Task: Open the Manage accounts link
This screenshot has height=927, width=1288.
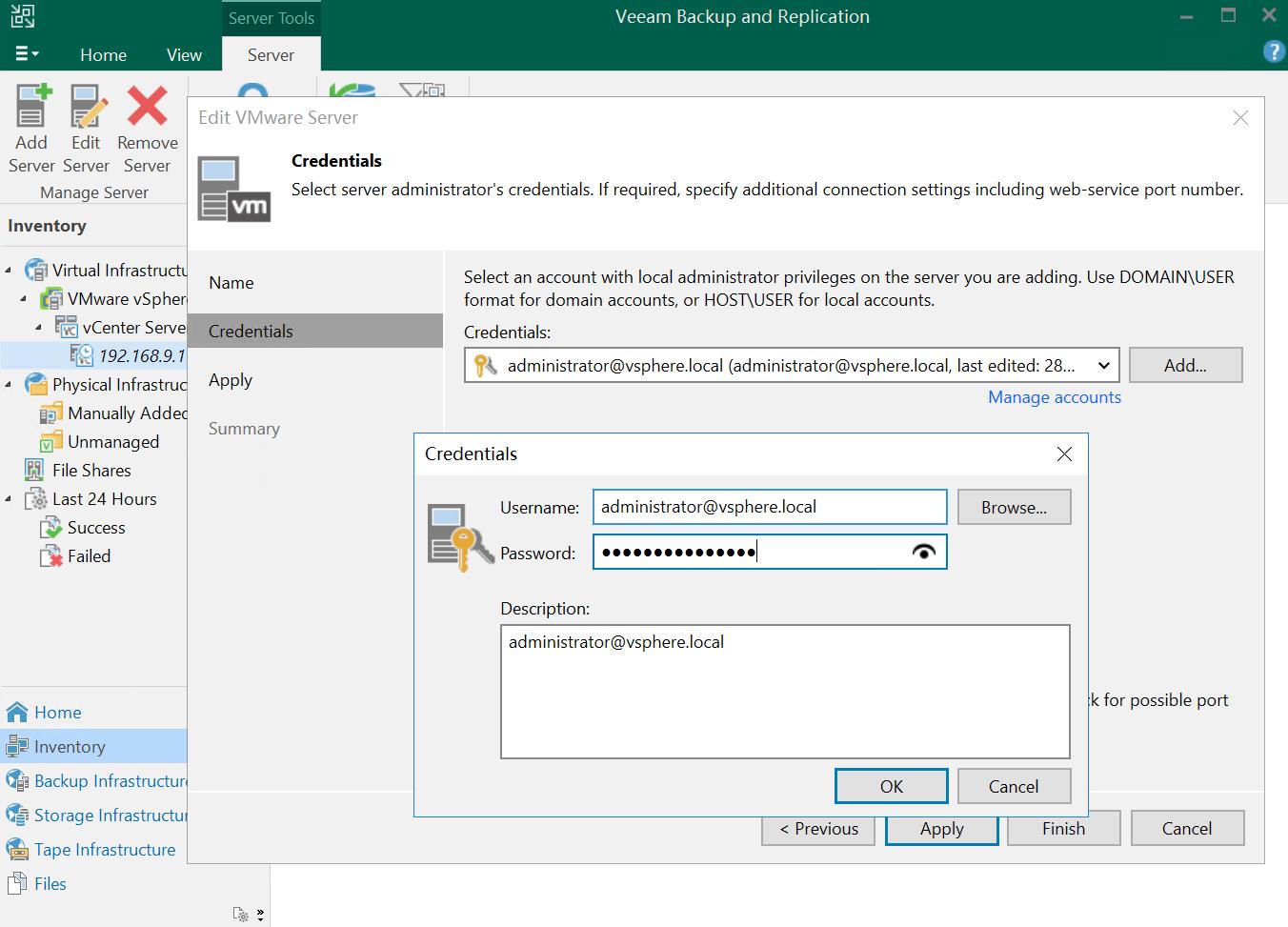Action: tap(1054, 397)
